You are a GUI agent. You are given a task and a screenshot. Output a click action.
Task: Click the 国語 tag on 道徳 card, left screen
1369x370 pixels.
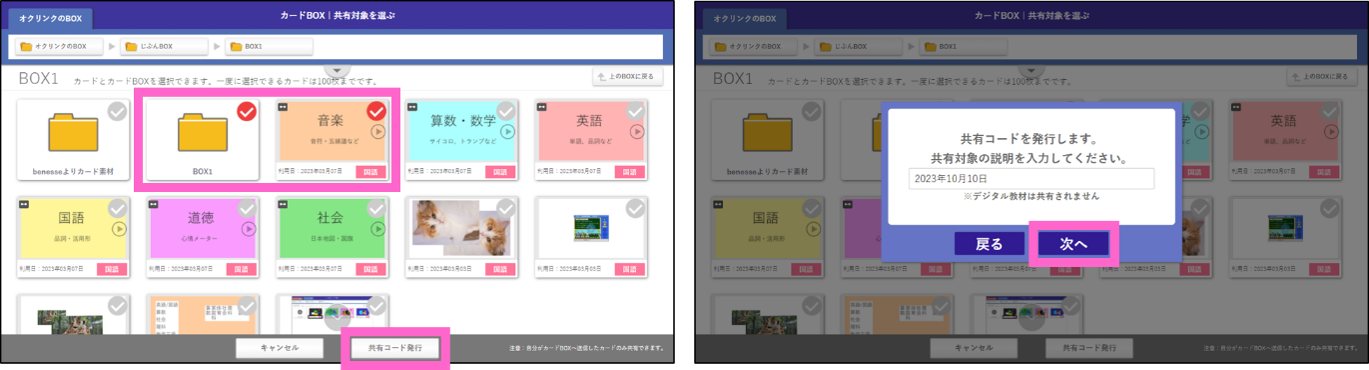pyautogui.click(x=242, y=269)
